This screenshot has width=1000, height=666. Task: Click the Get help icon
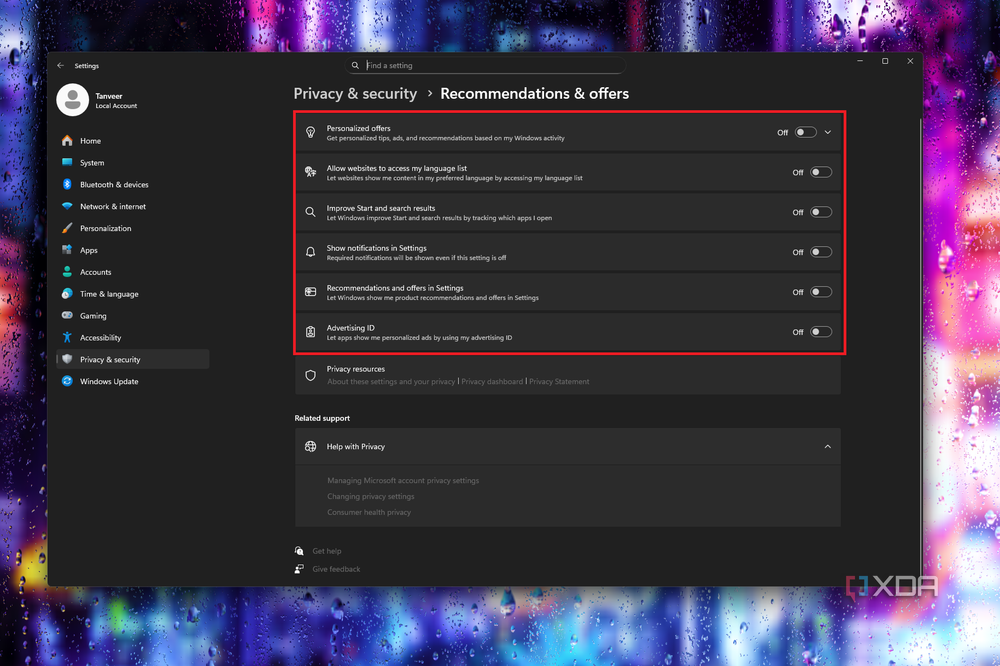[x=299, y=551]
